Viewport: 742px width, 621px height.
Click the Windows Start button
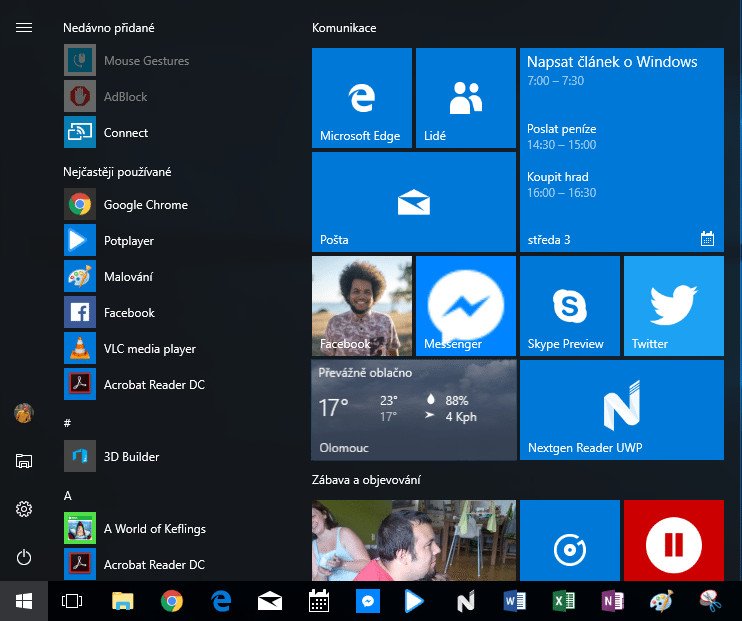pos(24,601)
